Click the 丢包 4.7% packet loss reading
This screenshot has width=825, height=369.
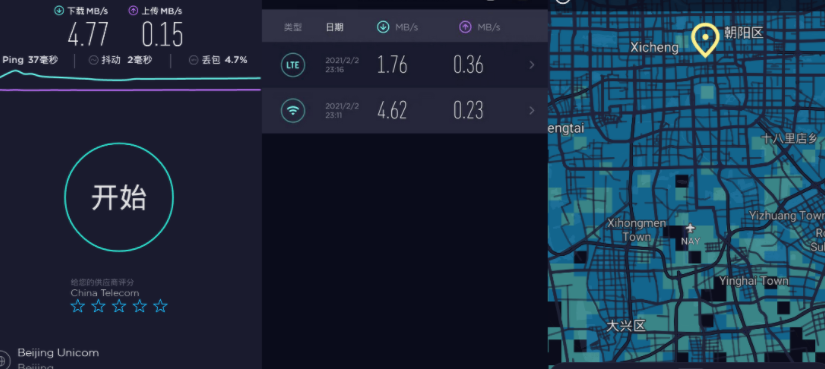[x=218, y=61]
